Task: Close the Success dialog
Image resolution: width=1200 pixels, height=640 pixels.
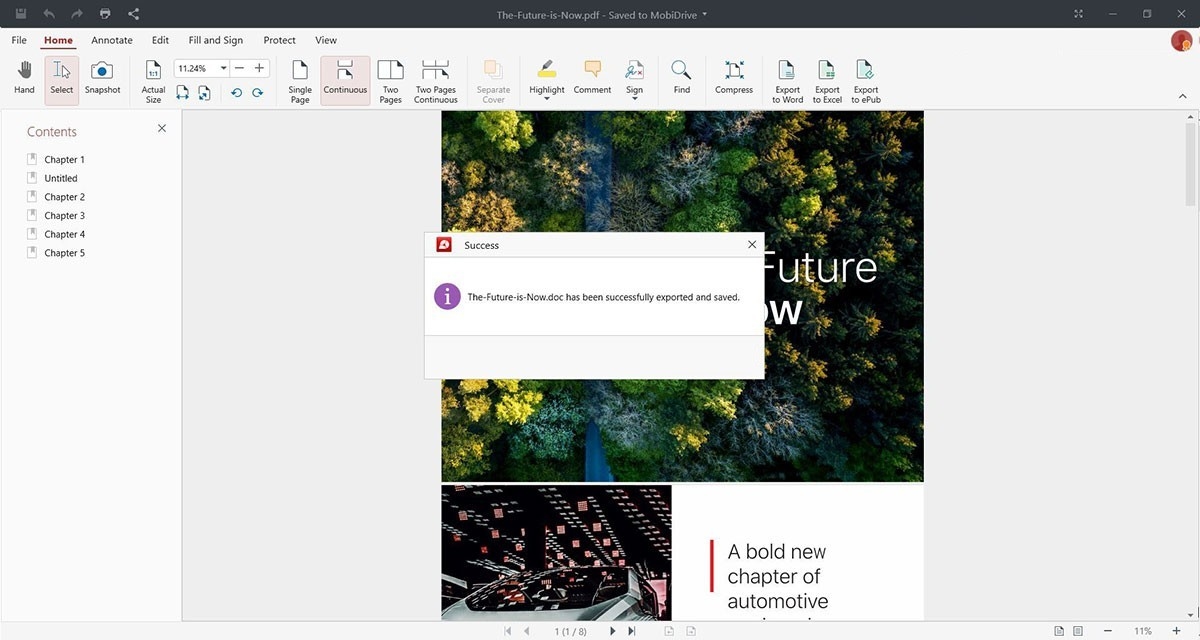Action: click(x=752, y=245)
